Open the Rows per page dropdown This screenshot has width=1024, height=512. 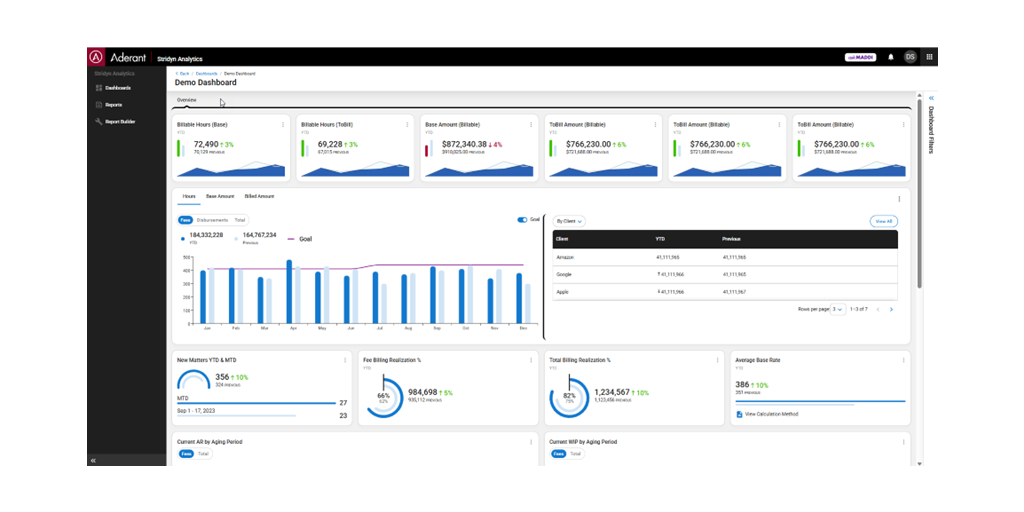coord(838,309)
